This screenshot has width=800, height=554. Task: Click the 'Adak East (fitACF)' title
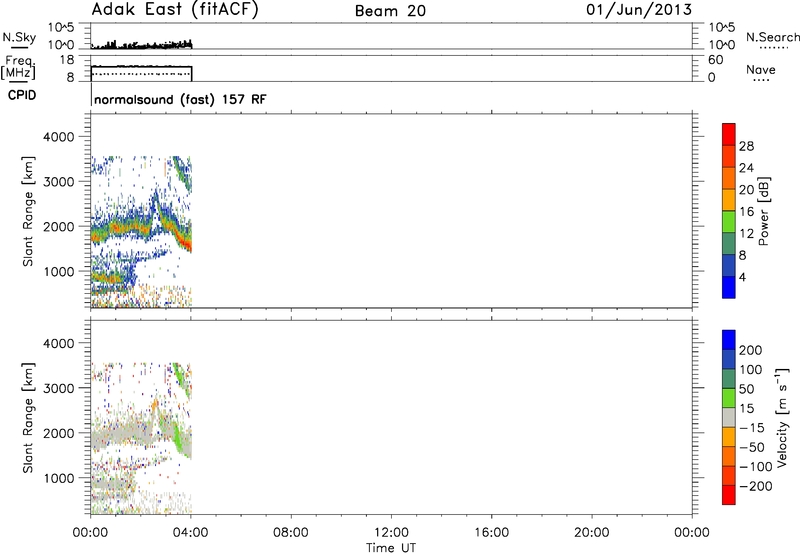click(174, 9)
